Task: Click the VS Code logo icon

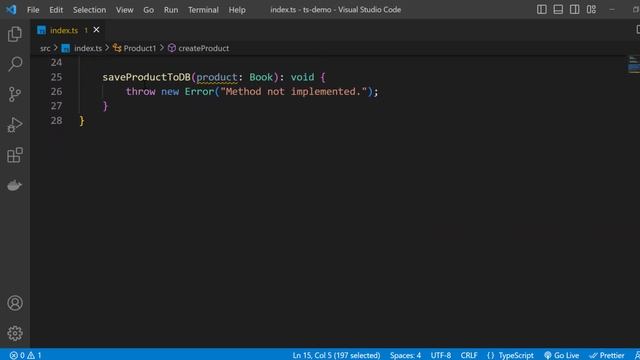Action: click(x=11, y=9)
